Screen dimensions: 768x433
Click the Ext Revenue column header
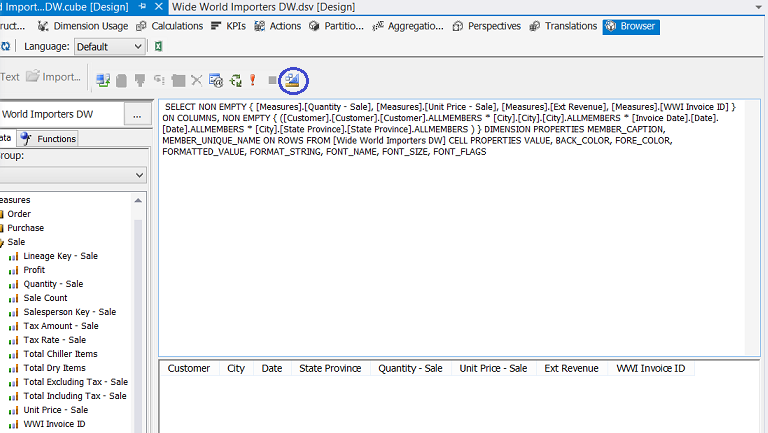click(572, 368)
